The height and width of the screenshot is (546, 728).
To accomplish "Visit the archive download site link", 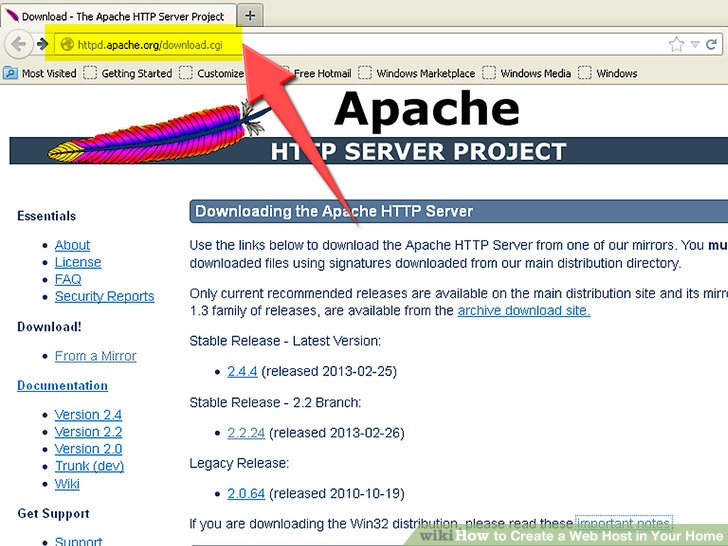I will (x=523, y=310).
